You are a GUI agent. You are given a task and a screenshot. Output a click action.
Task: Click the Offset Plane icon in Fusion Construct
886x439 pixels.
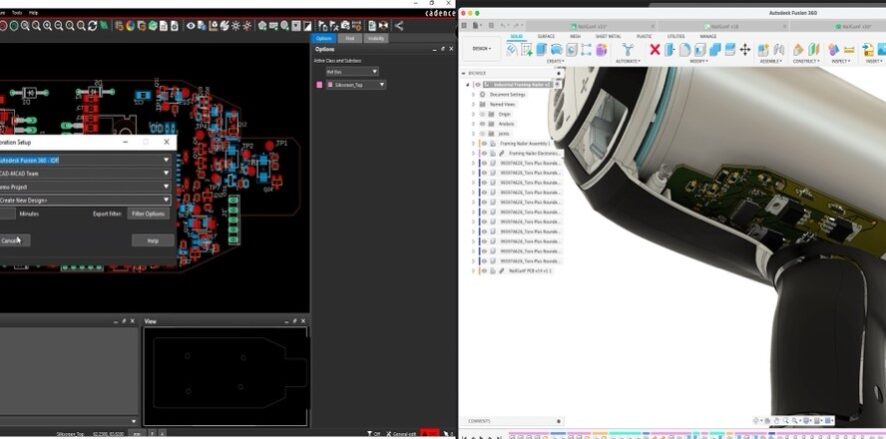tap(798, 50)
